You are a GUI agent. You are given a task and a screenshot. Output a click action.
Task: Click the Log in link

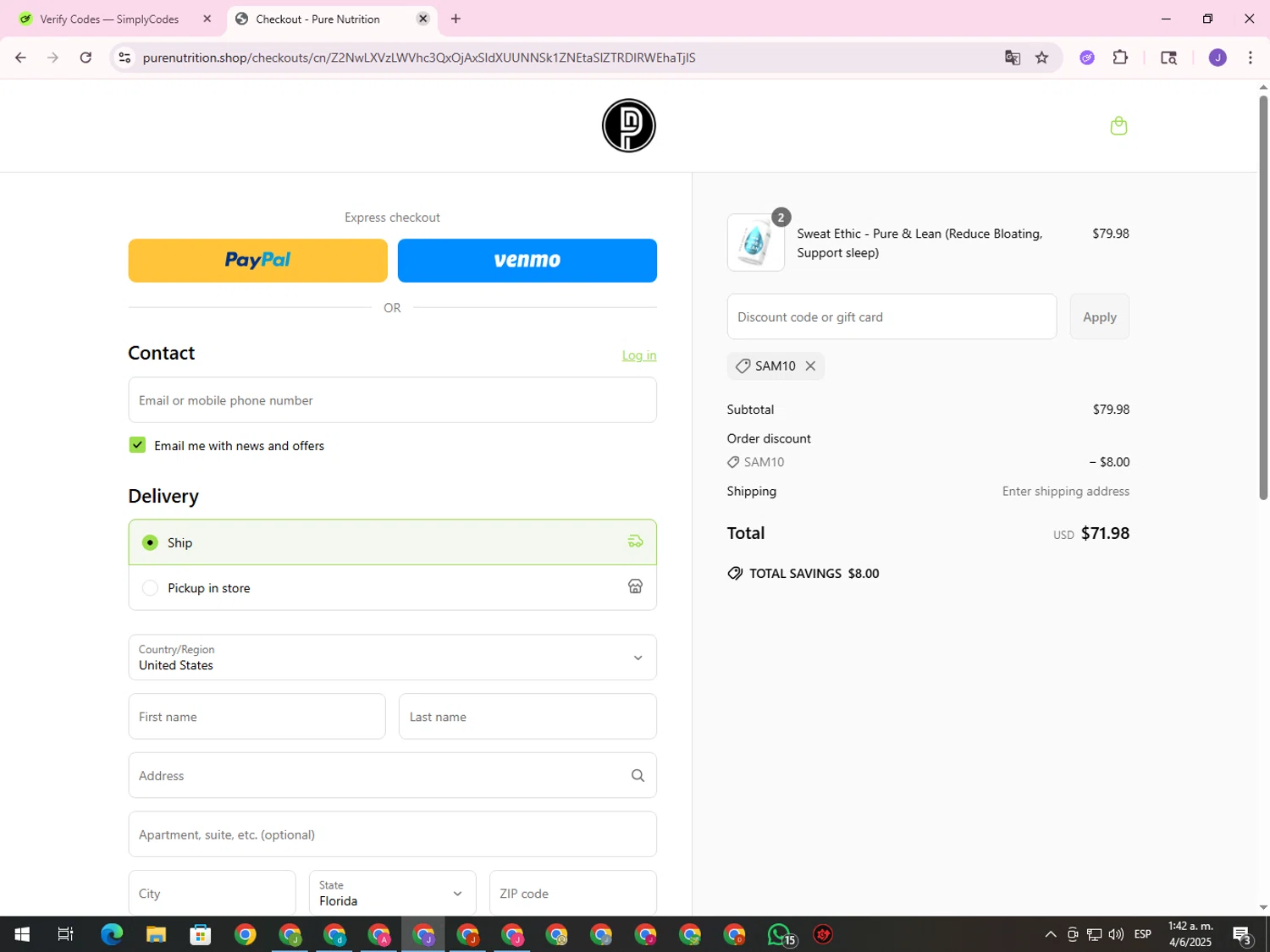[638, 355]
